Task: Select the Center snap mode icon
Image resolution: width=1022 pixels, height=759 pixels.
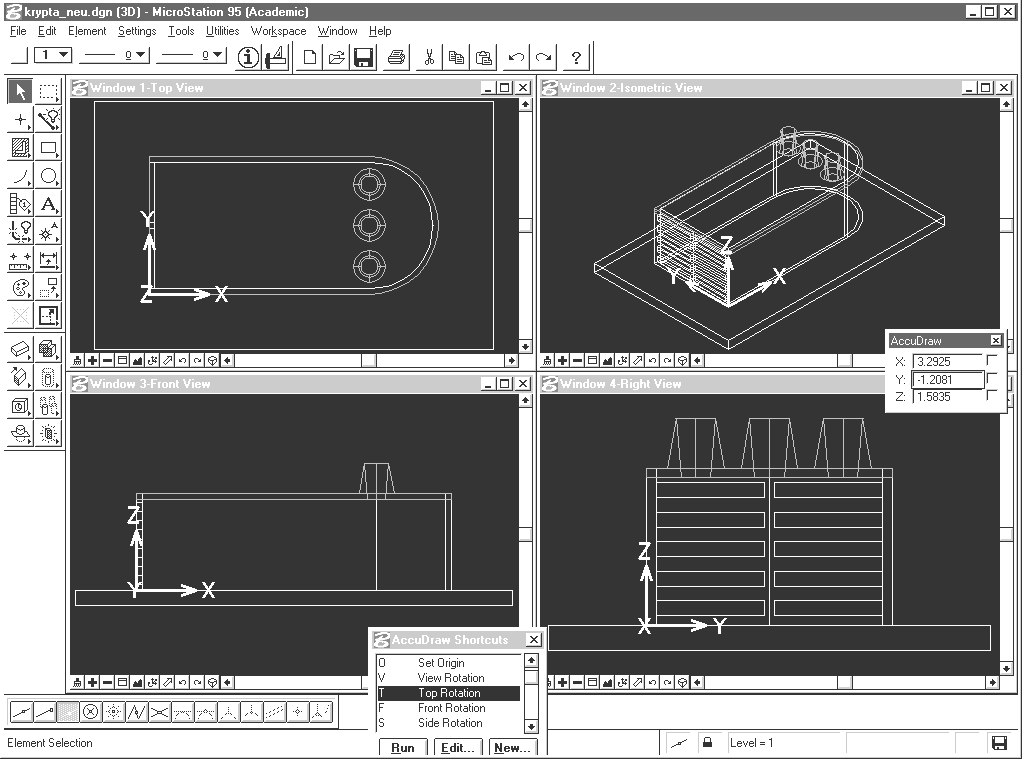Action: pos(91,712)
